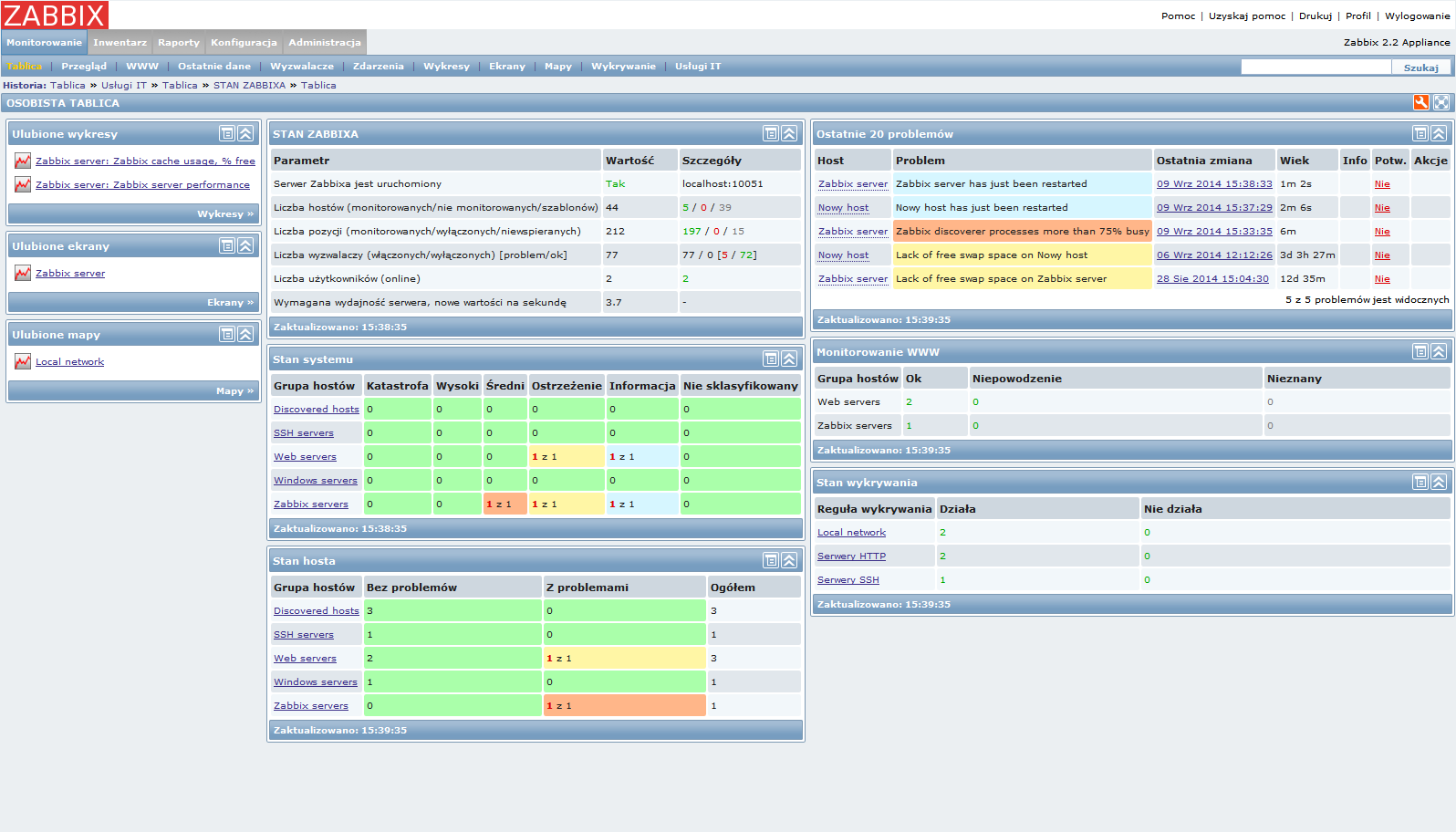
Task: Open the Administracja main tab
Action: point(325,42)
